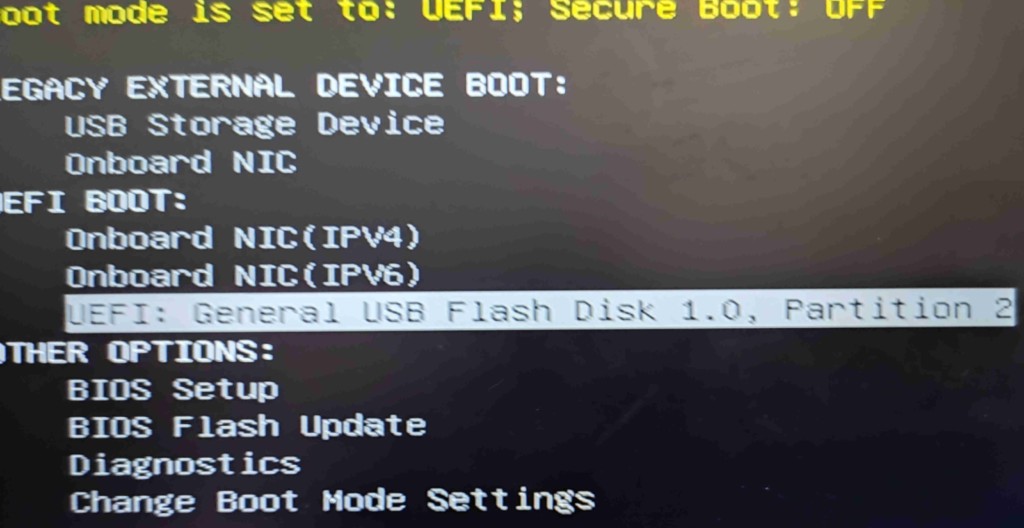Pick the IPV6 network boot entry

243,276
